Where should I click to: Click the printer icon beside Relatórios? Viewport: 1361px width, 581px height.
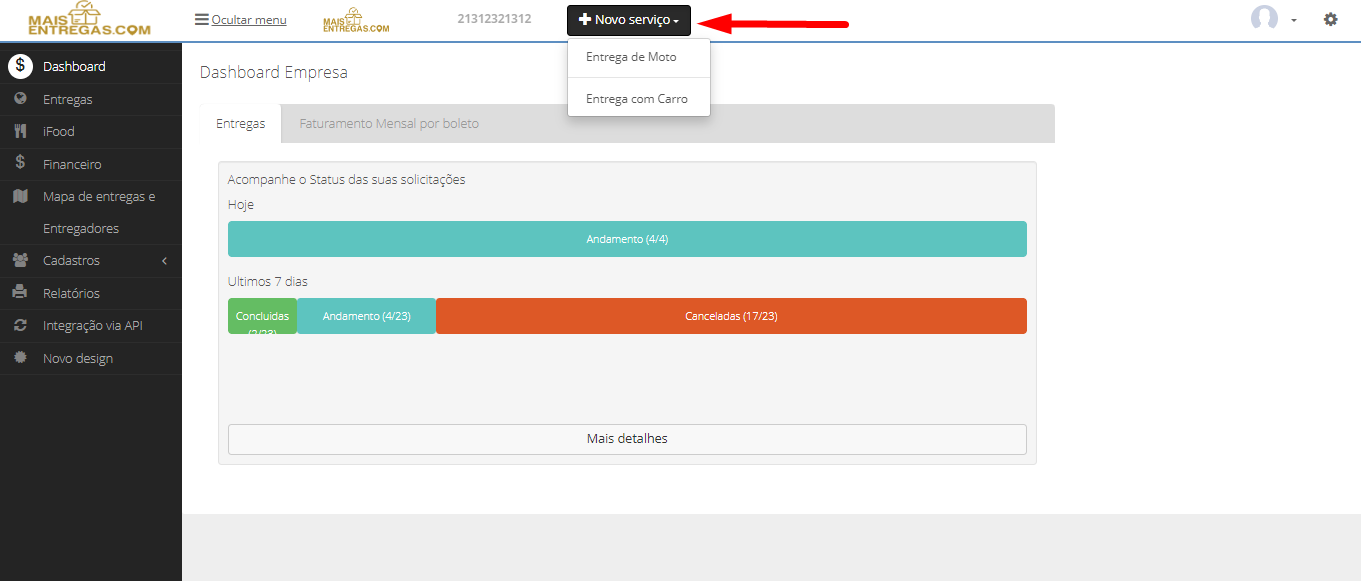[20, 293]
